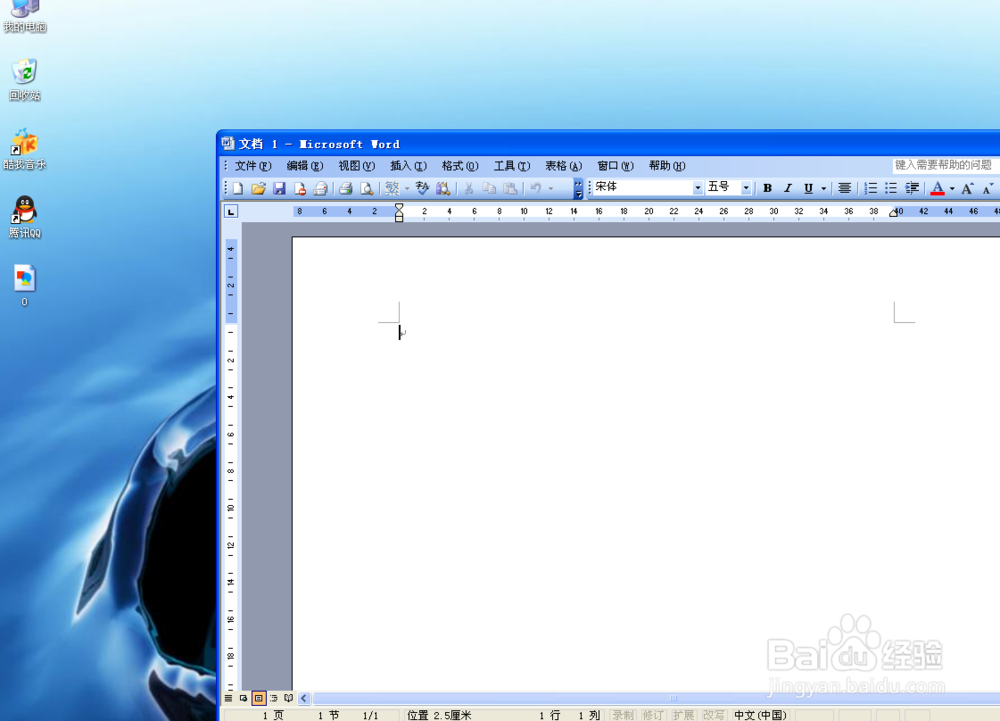Click the Paste clipboard icon
This screenshot has width=1000, height=721.
(510, 189)
